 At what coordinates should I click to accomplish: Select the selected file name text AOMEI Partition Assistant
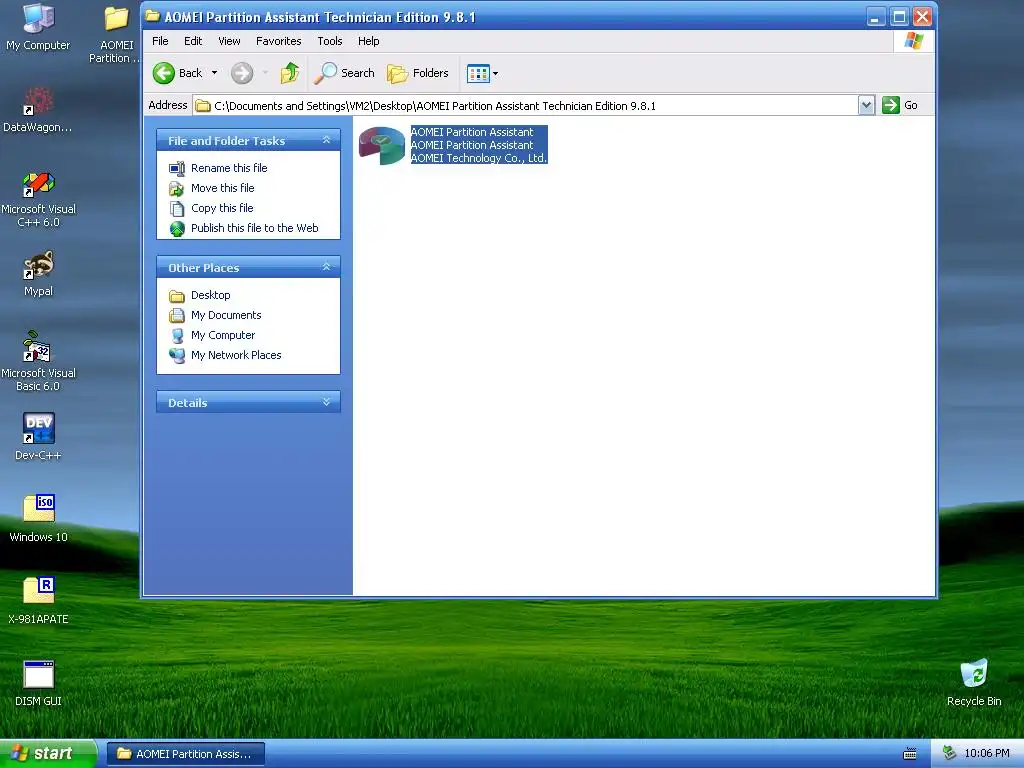pyautogui.click(x=472, y=132)
